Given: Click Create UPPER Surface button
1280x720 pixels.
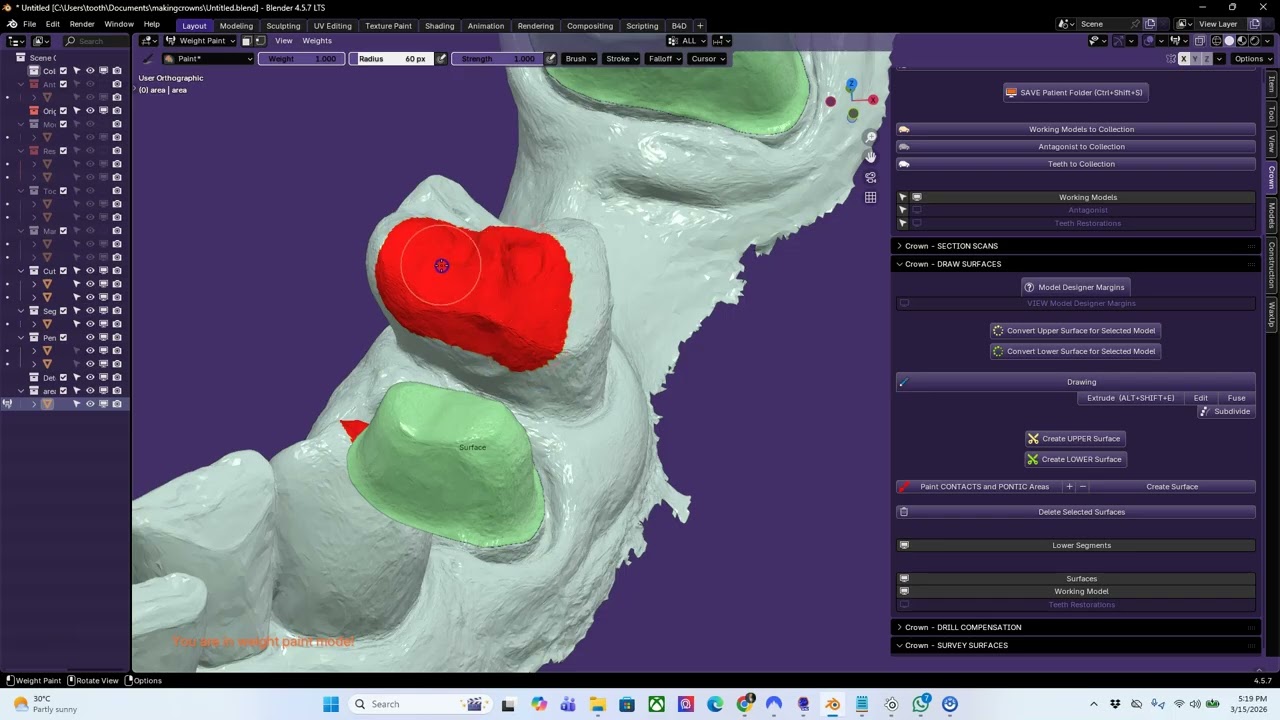Looking at the screenshot, I should [x=1076, y=438].
